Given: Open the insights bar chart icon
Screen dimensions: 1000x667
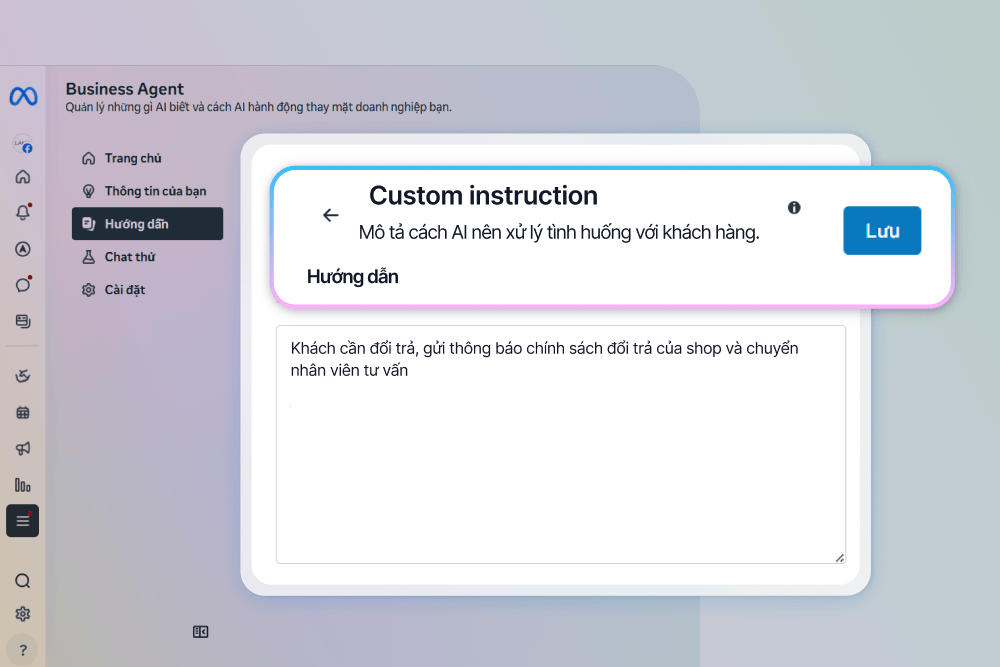Looking at the screenshot, I should (x=23, y=485).
